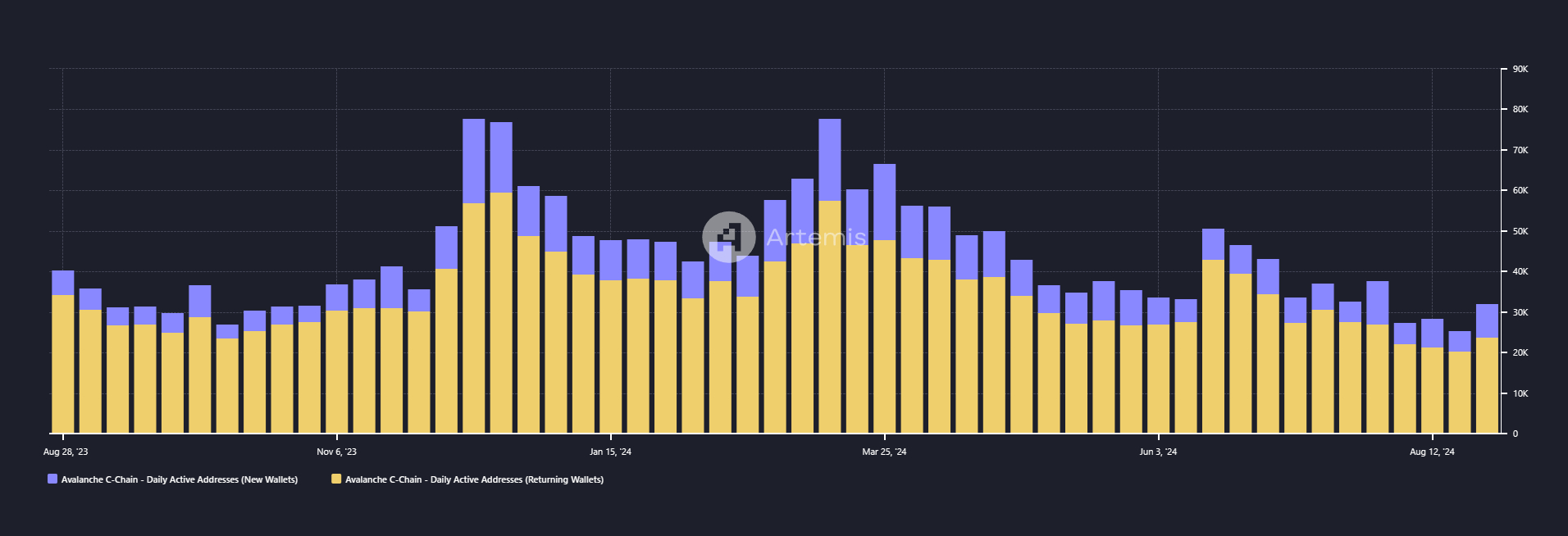1568x536 pixels.
Task: Click the 90K y-axis label
Action: pyautogui.click(x=1520, y=69)
